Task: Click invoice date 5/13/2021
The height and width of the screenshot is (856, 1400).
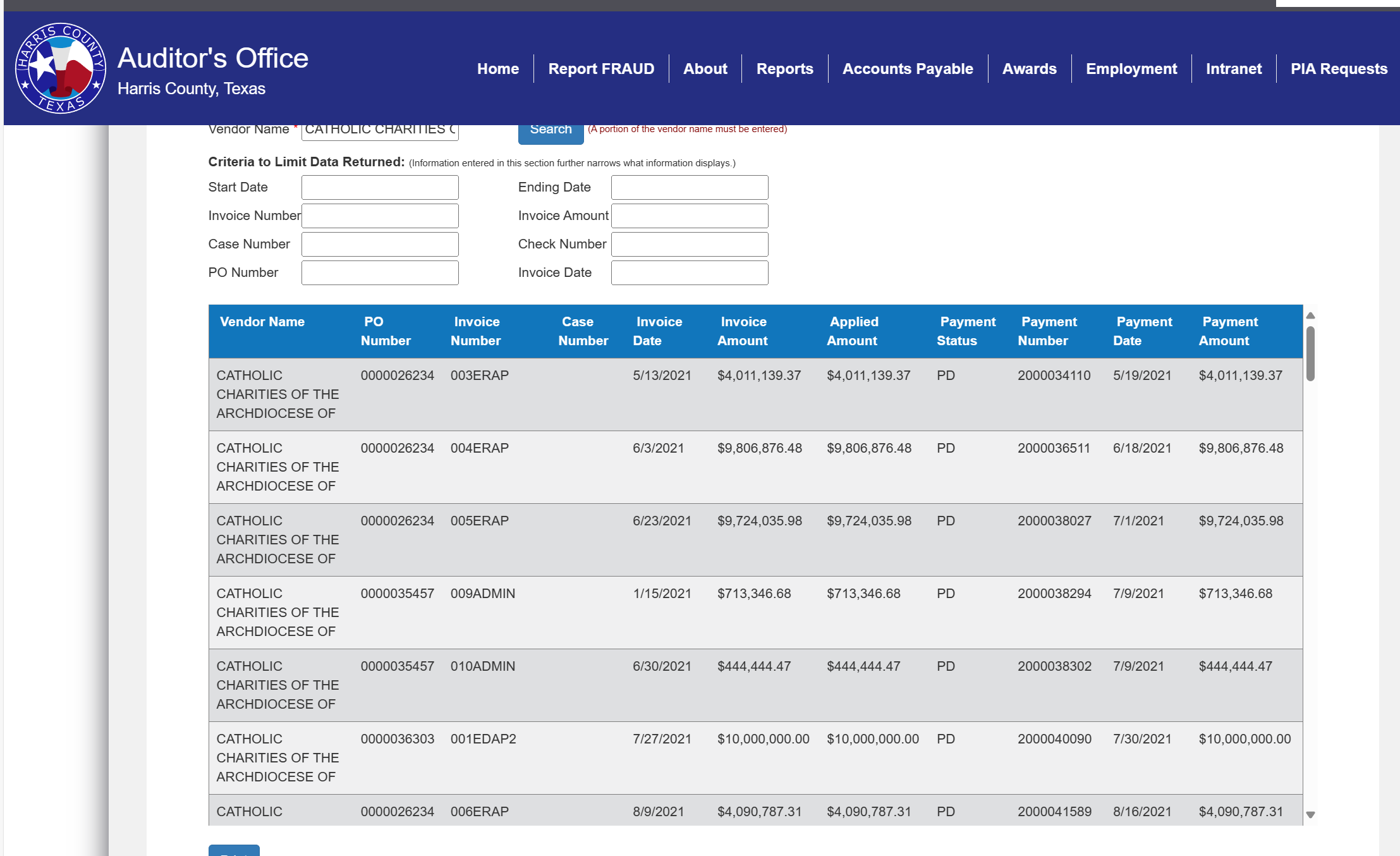Action: pyautogui.click(x=662, y=376)
